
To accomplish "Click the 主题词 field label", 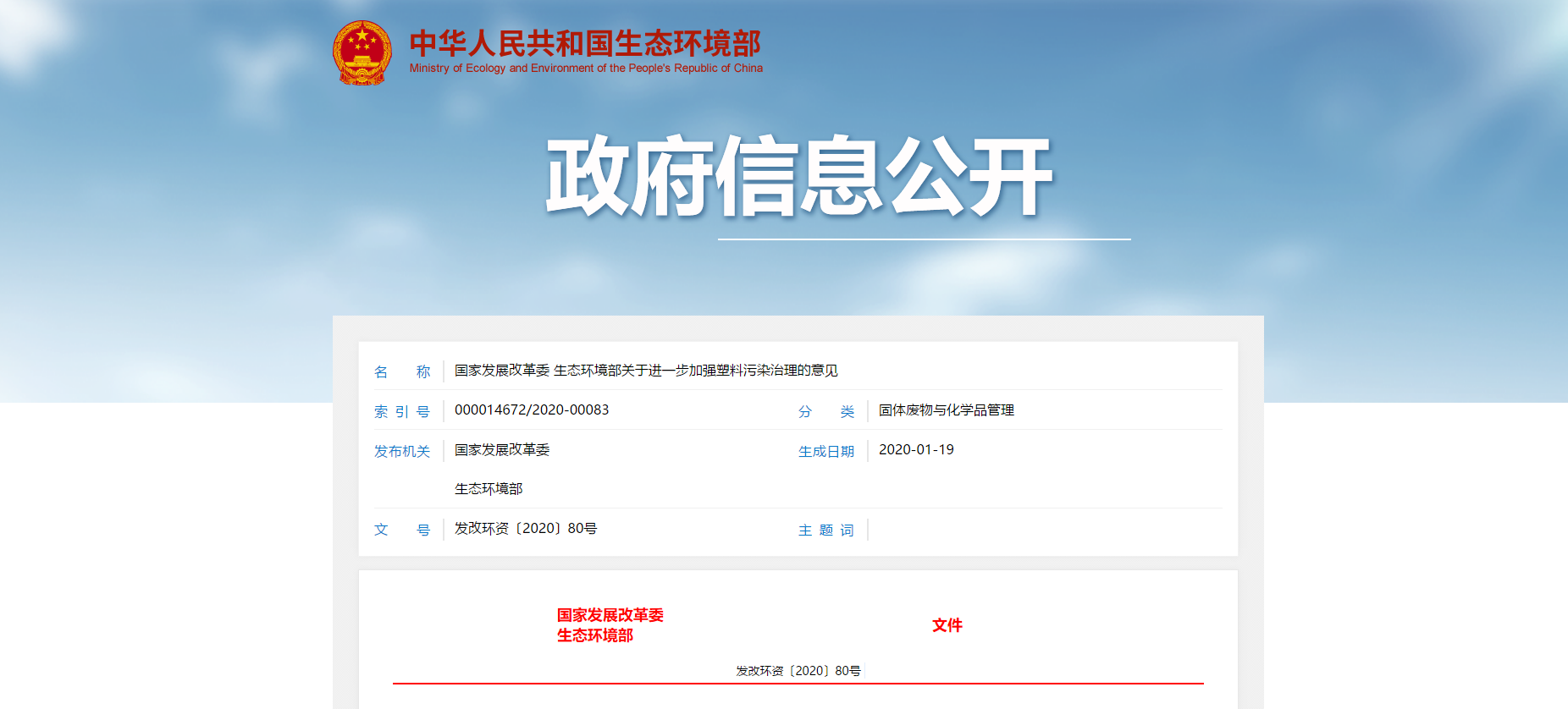I will click(826, 530).
